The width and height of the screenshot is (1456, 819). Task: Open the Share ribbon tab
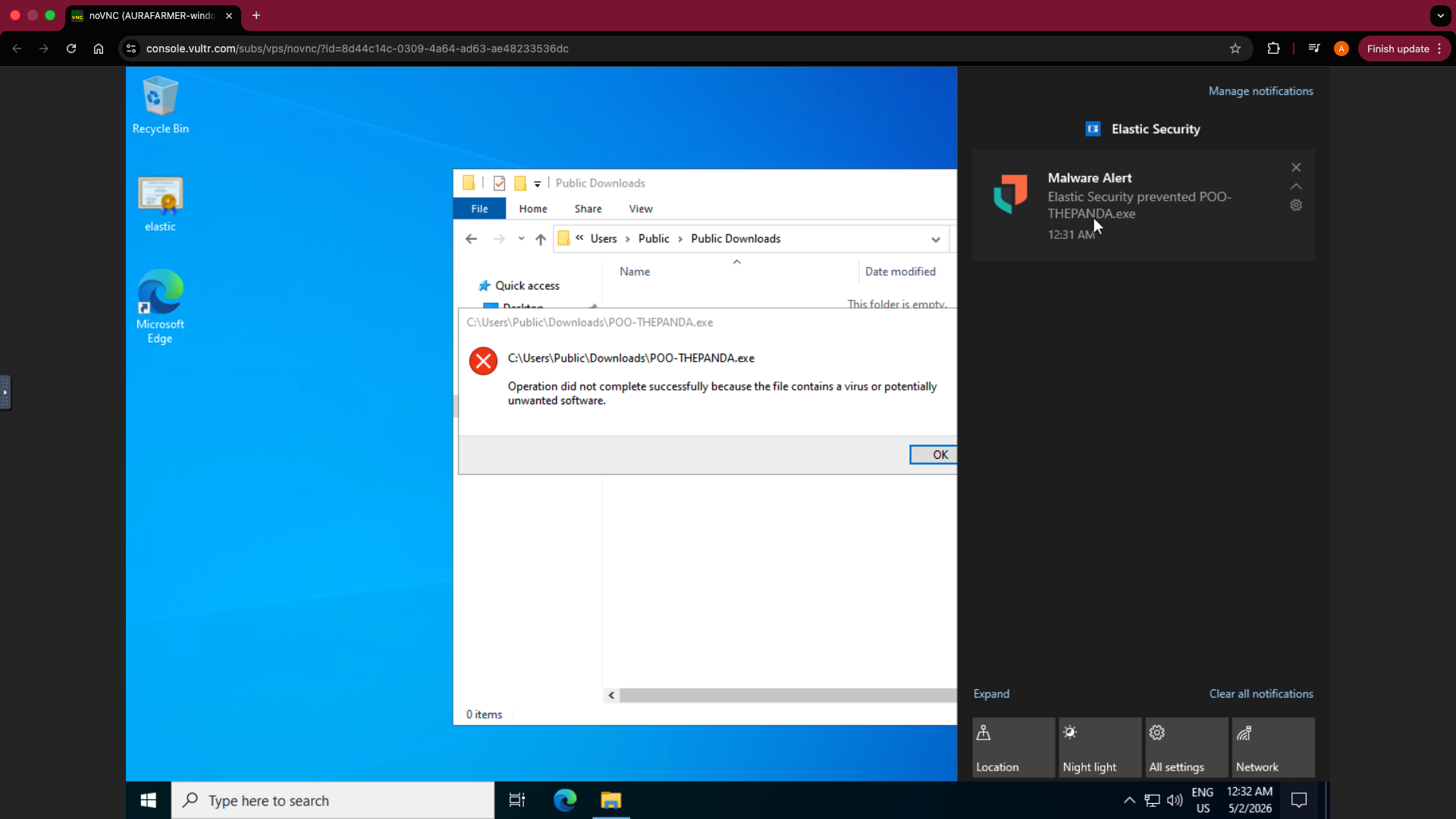588,209
